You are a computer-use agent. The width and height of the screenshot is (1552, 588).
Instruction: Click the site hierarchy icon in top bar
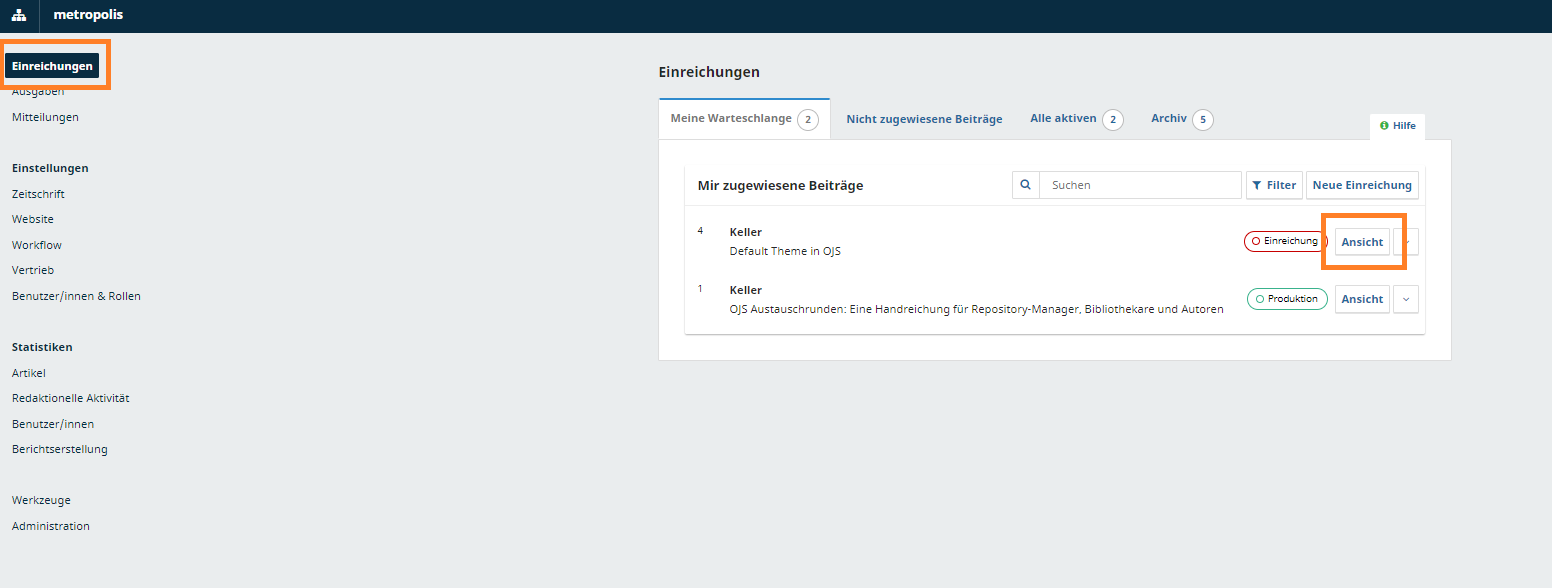pyautogui.click(x=19, y=16)
